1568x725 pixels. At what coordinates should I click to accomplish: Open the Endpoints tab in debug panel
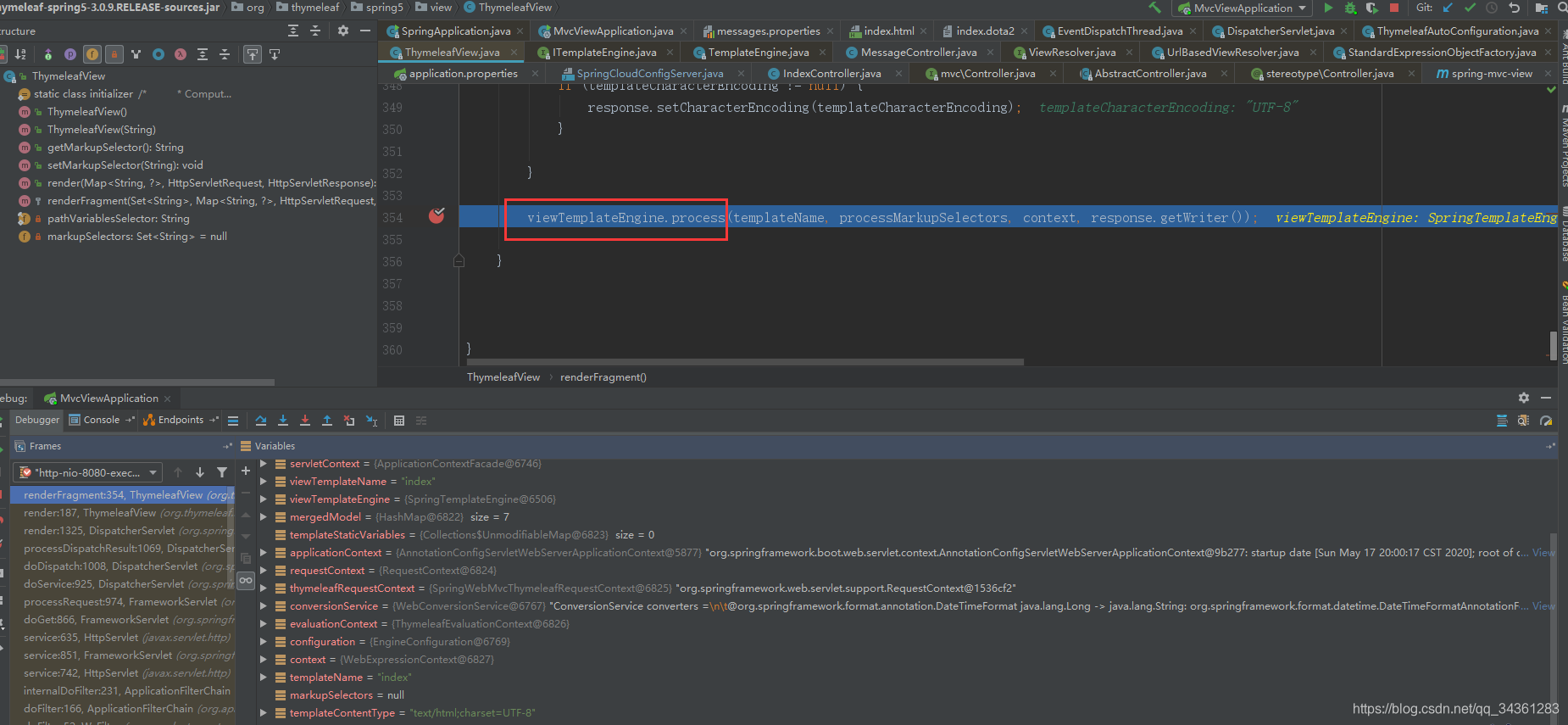181,420
